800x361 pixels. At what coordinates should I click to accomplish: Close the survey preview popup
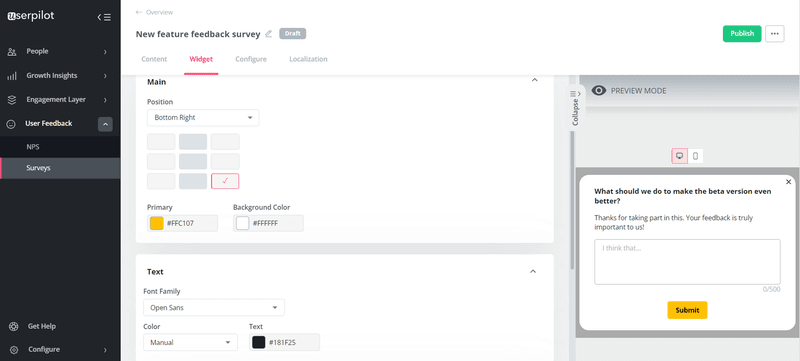tap(788, 182)
